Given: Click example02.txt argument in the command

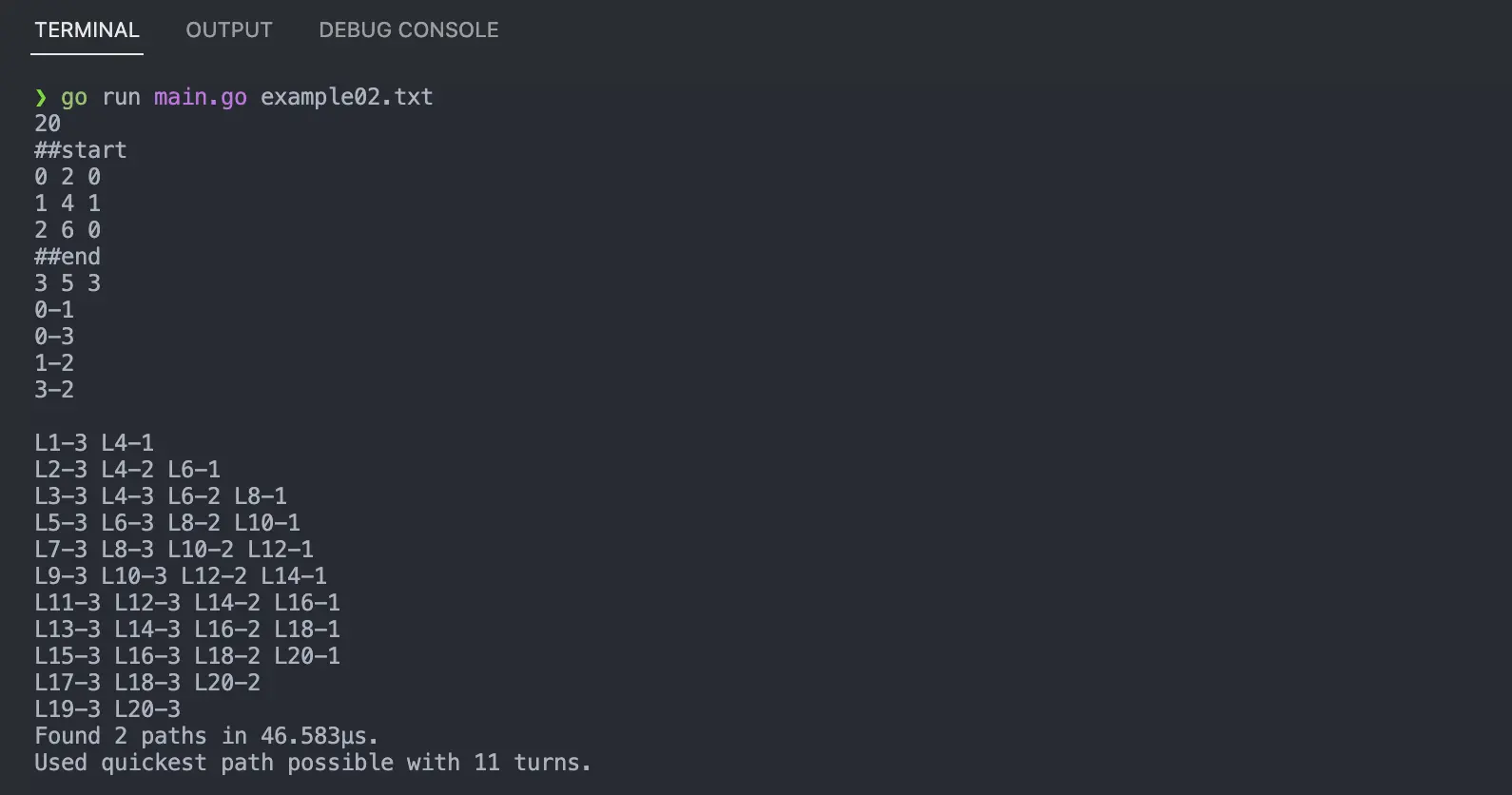Looking at the screenshot, I should coord(347,97).
